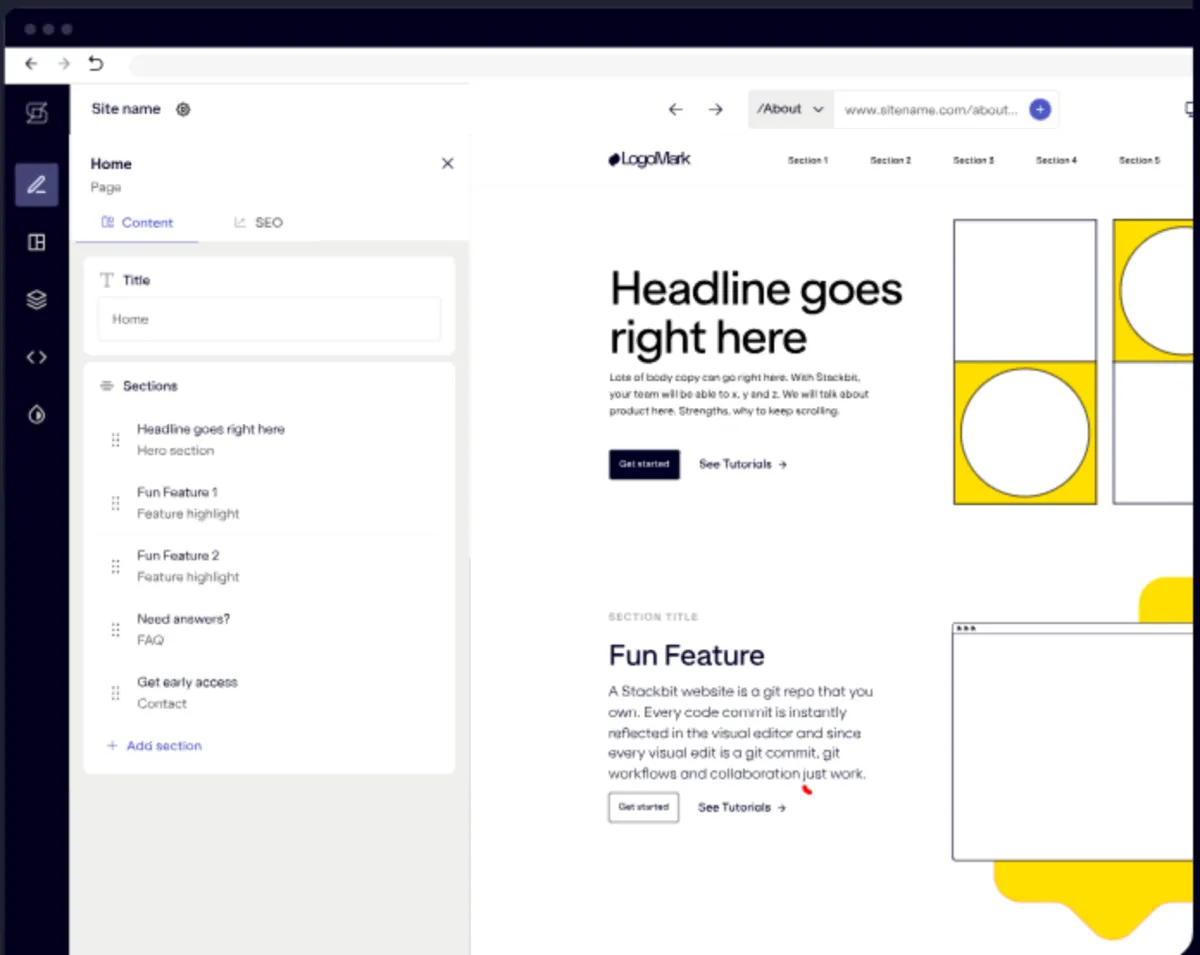Open Section 3 in preview nav
This screenshot has height=955, width=1200.
pyautogui.click(x=973, y=160)
